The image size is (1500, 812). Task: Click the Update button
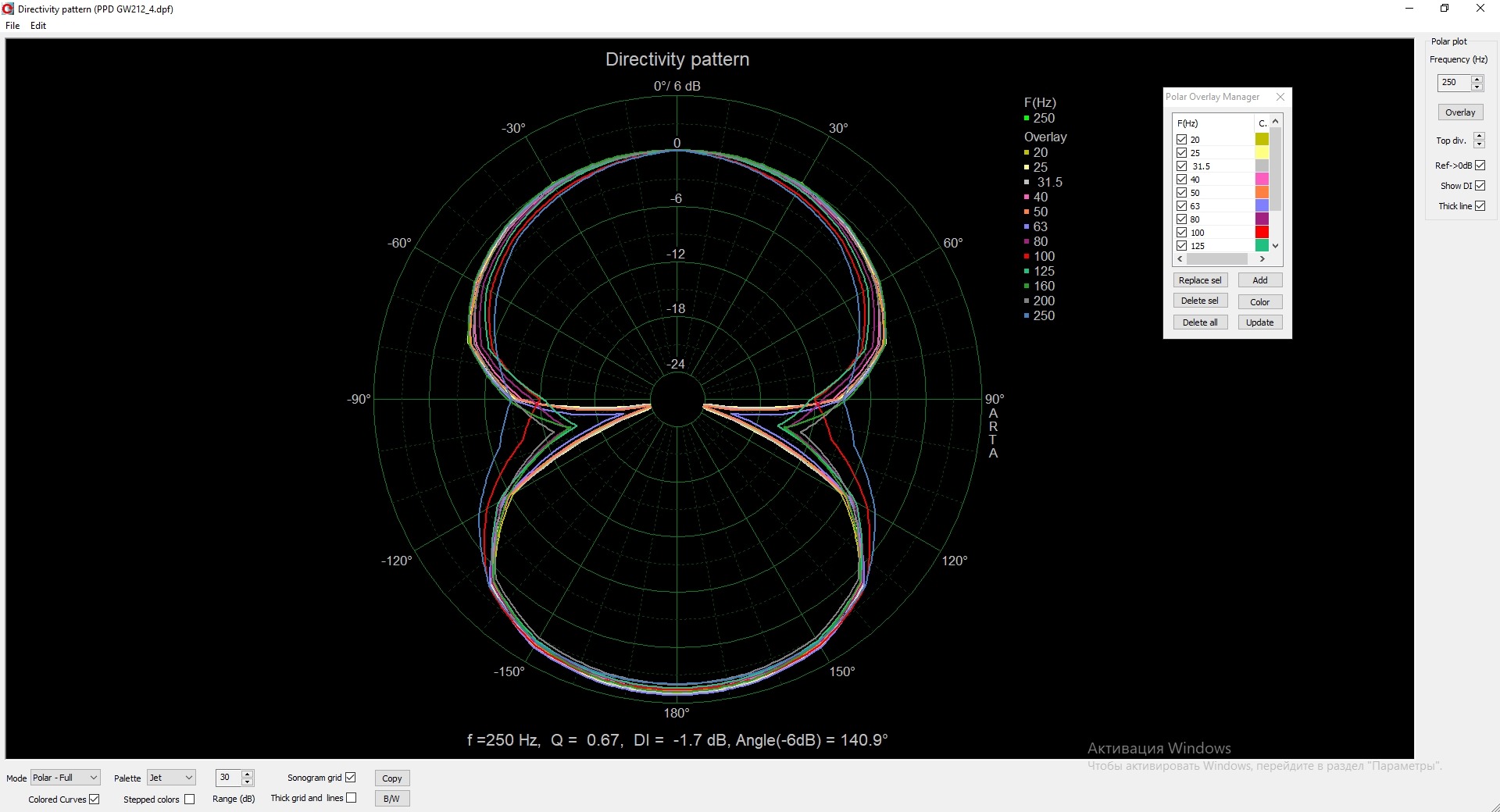1260,322
